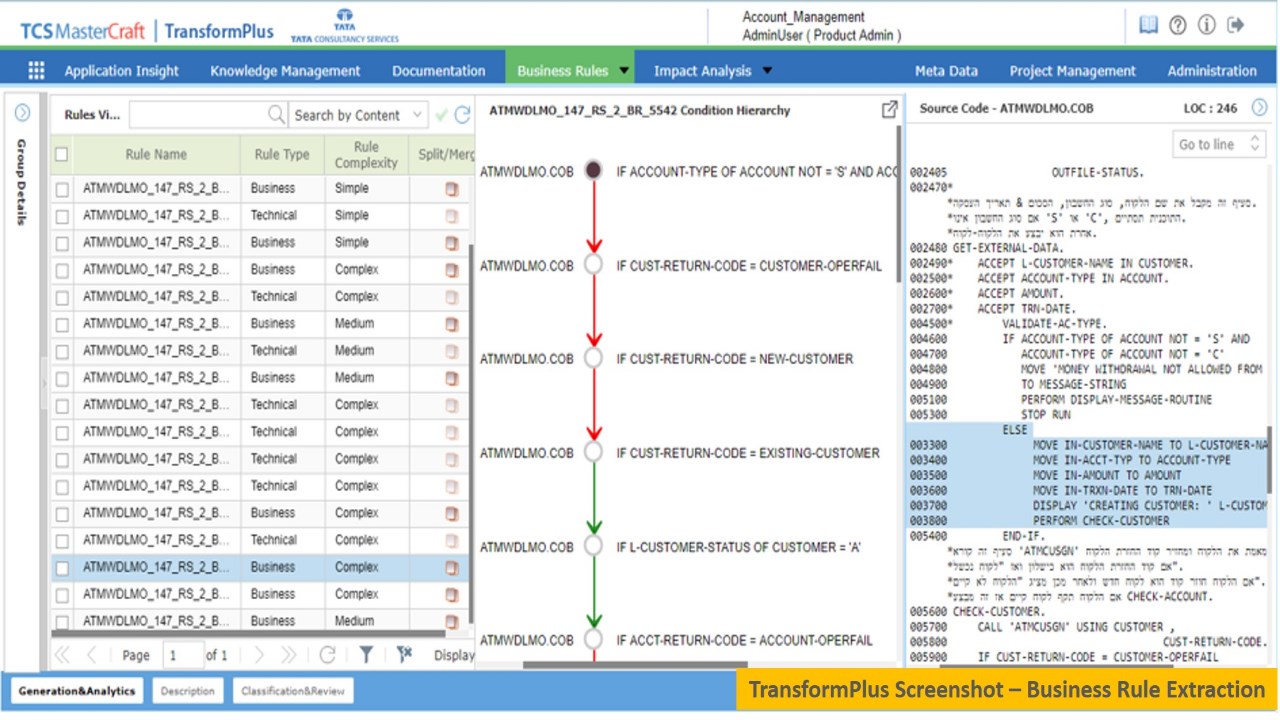Image resolution: width=1280 pixels, height=720 pixels.
Task: Select the CUSTOMER-OPERFAIL condition node circle
Action: [x=593, y=265]
